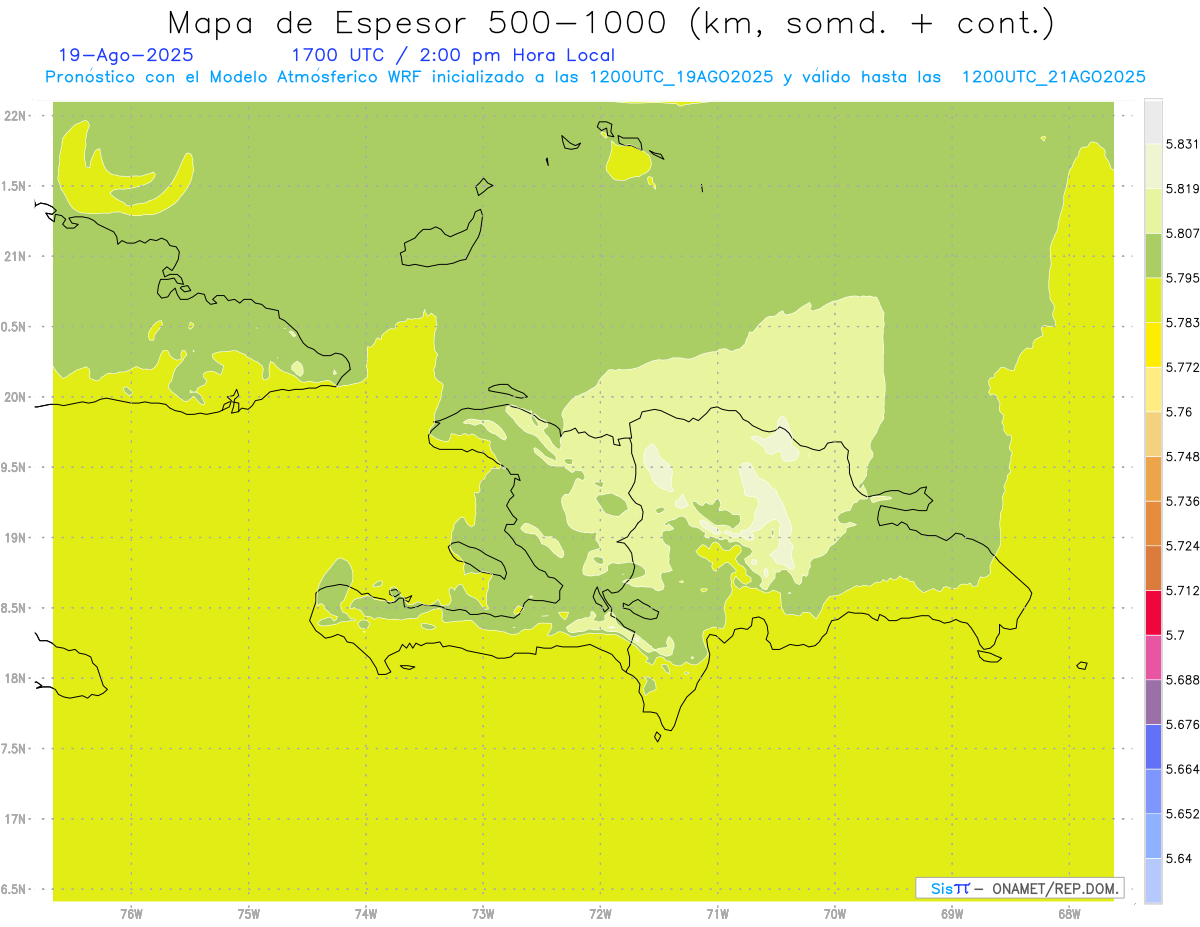This screenshot has width=1200, height=927.
Task: Pick the dark blue swatch between 5.676 and 5.664
Action: pyautogui.click(x=1153, y=747)
